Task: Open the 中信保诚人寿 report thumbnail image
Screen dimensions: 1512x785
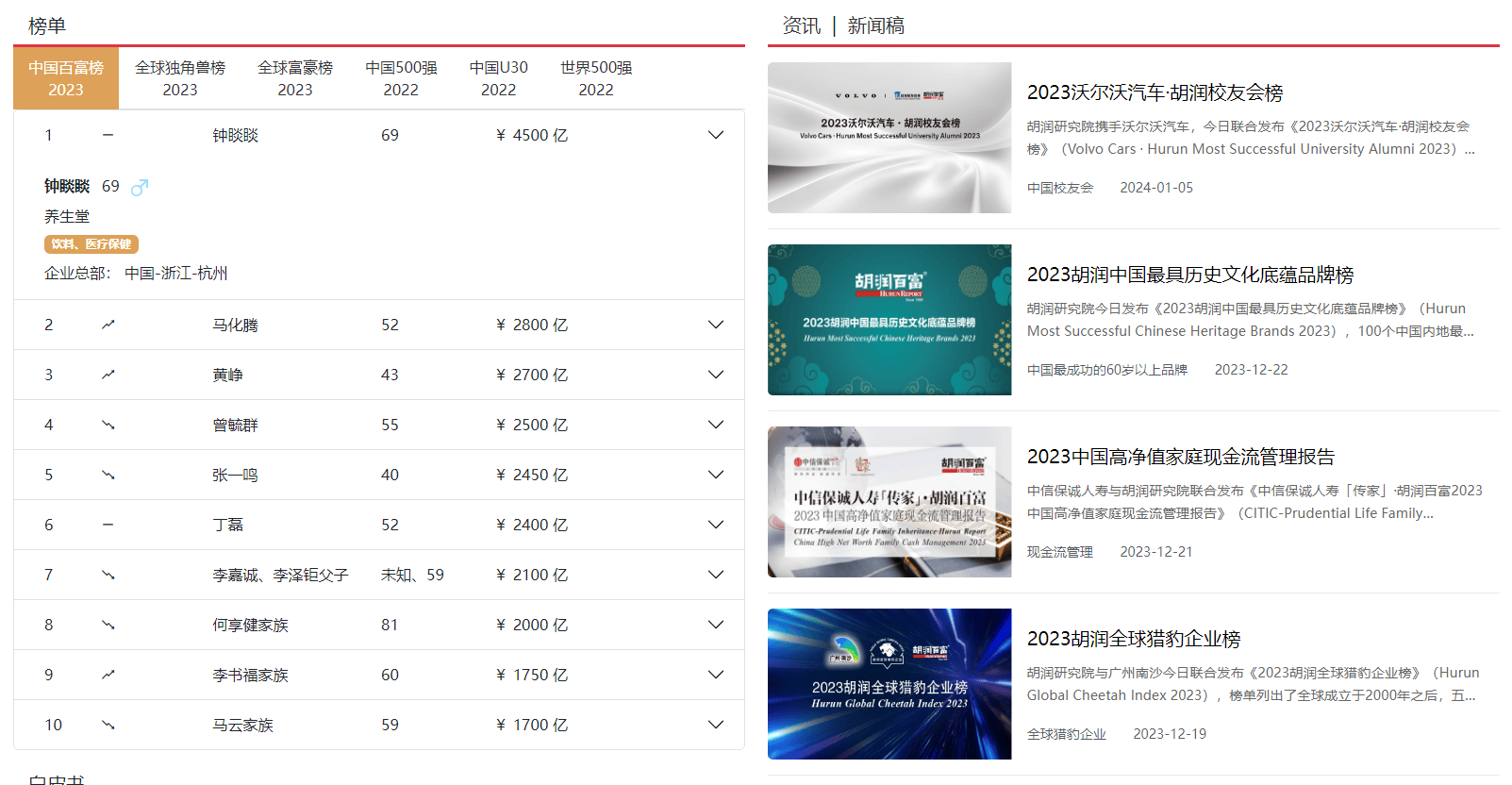Action: (889, 502)
